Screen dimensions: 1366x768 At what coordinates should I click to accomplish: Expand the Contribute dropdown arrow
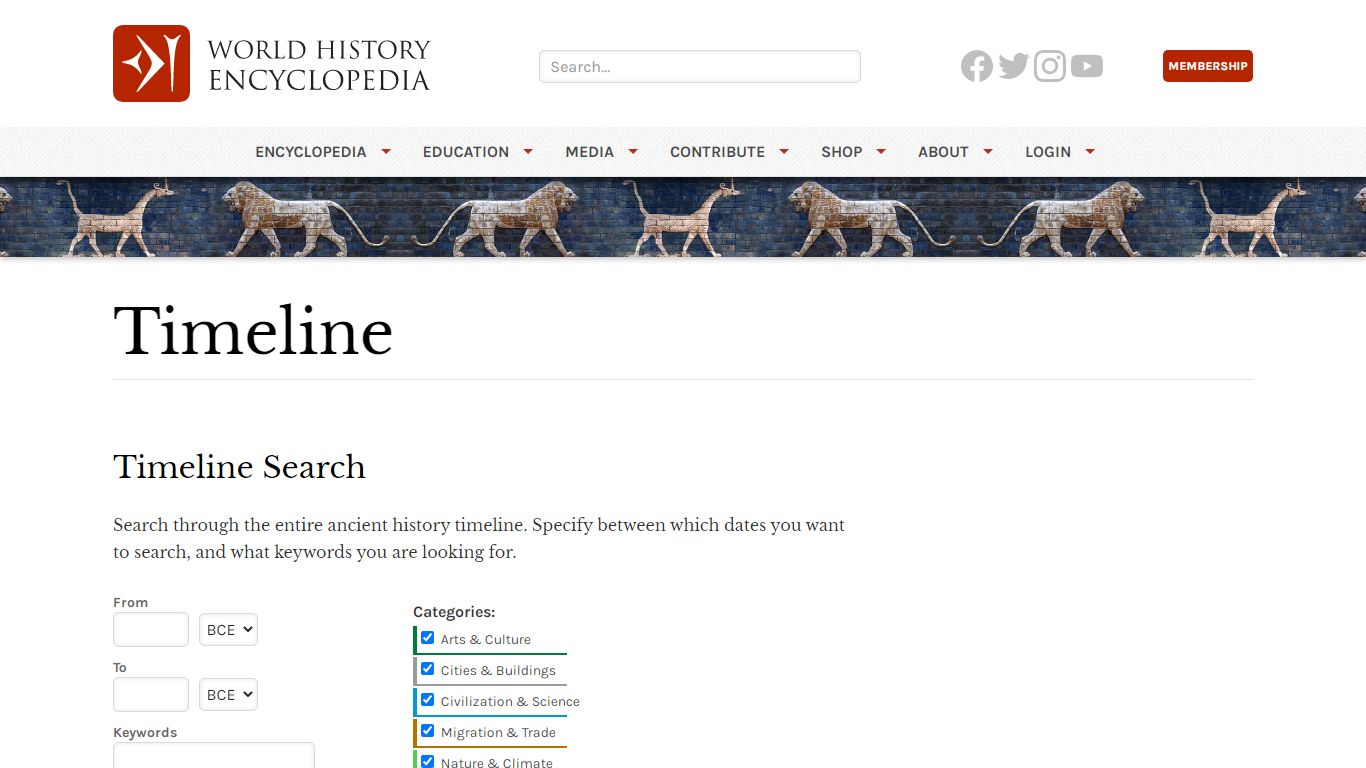point(784,152)
